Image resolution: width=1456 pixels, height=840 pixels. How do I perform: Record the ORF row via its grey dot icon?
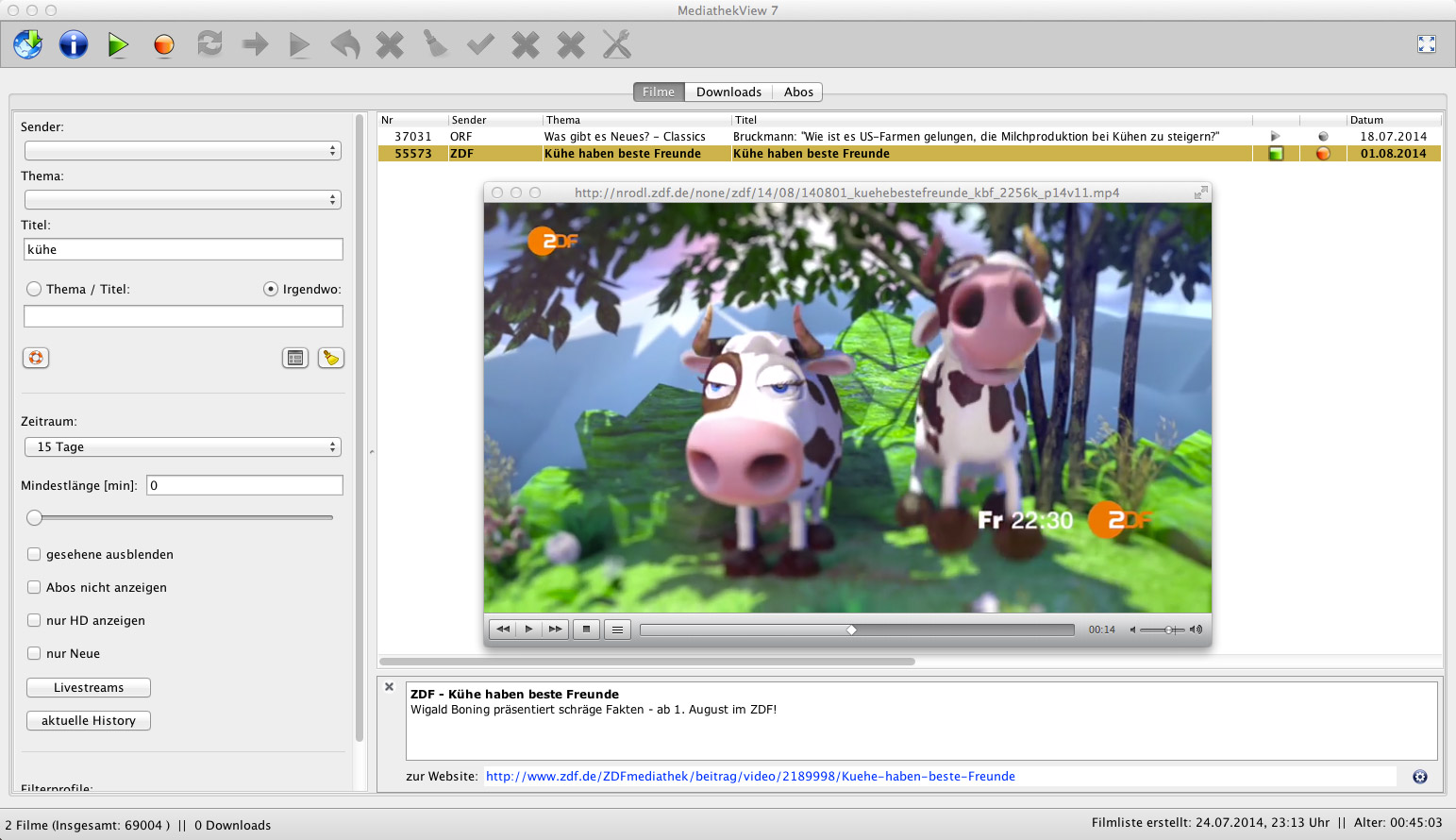click(1323, 136)
